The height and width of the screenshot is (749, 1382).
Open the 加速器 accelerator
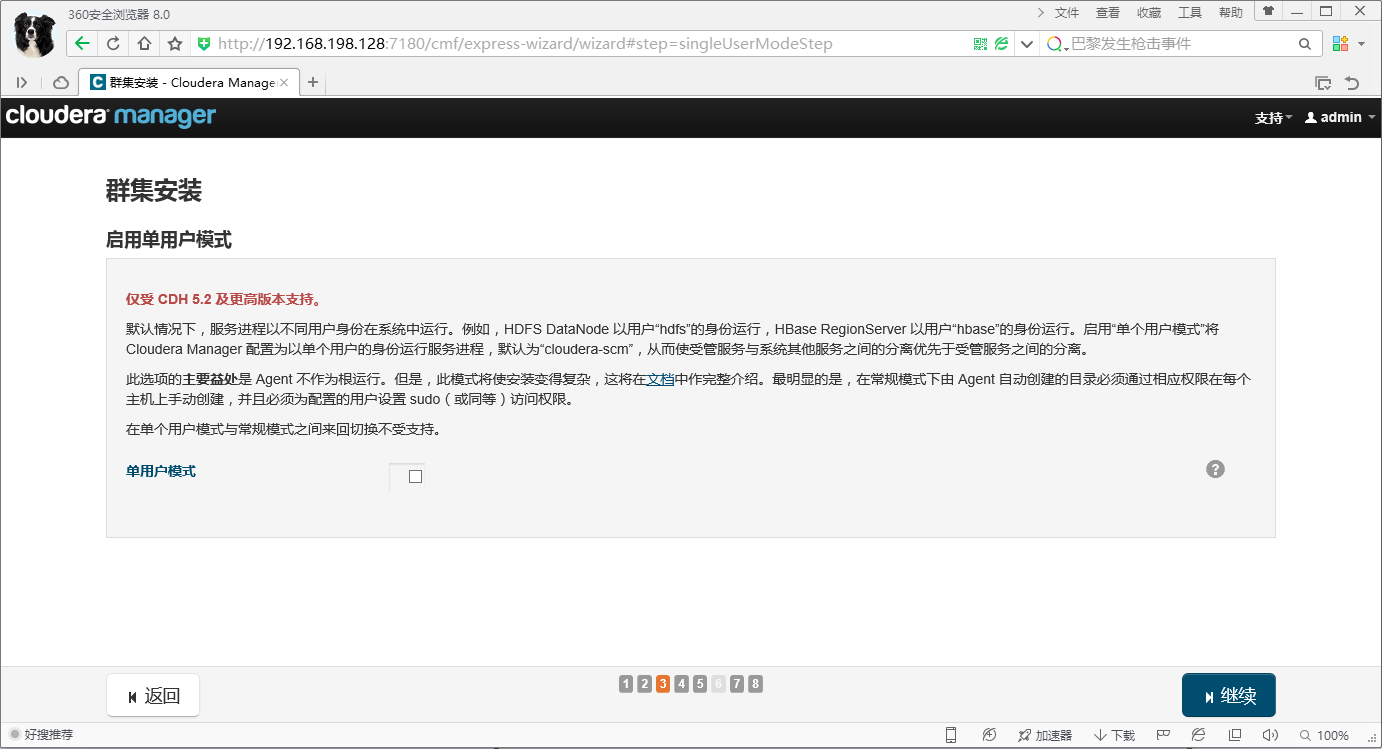tap(1044, 735)
